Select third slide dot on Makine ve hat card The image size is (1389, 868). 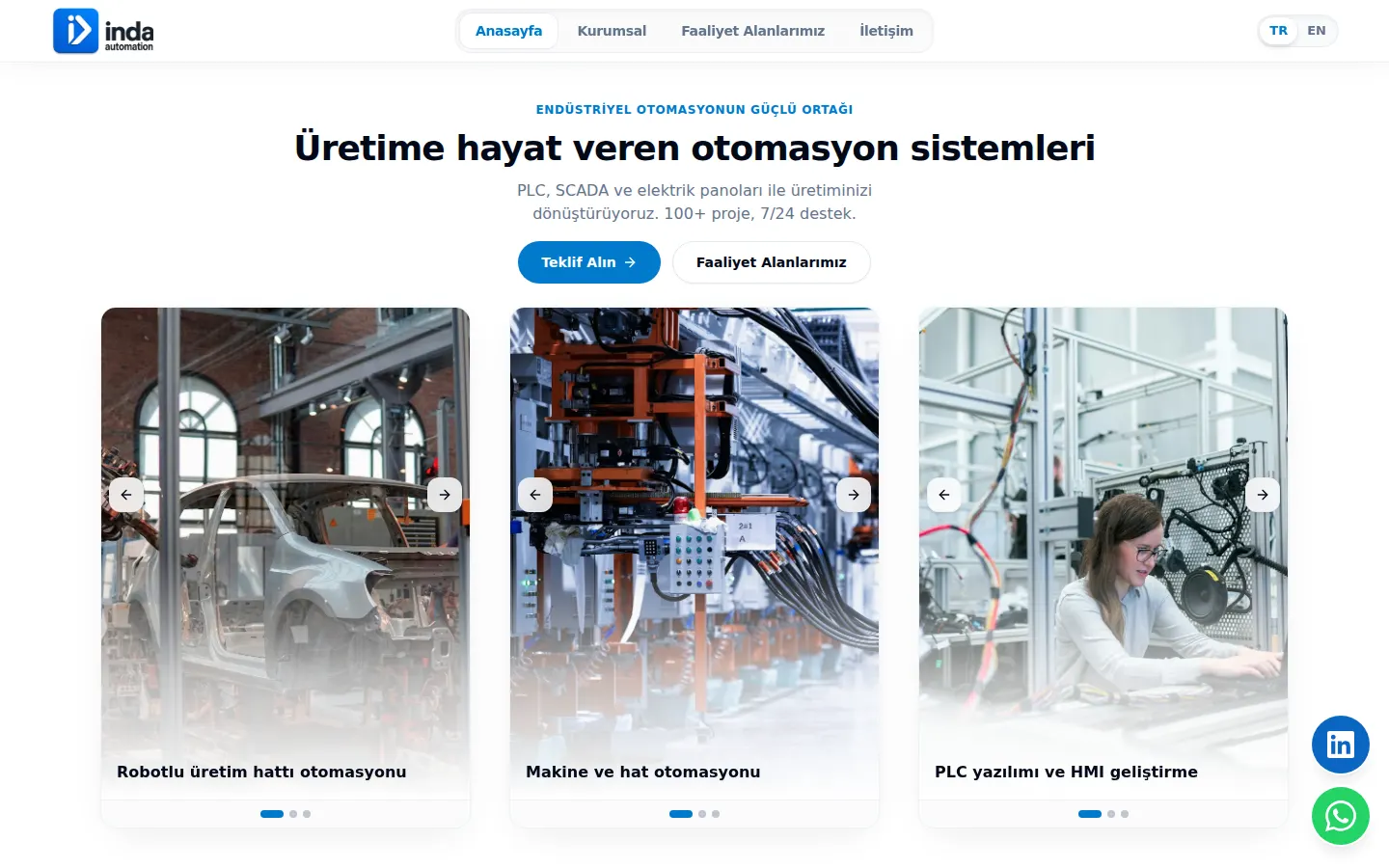(716, 814)
